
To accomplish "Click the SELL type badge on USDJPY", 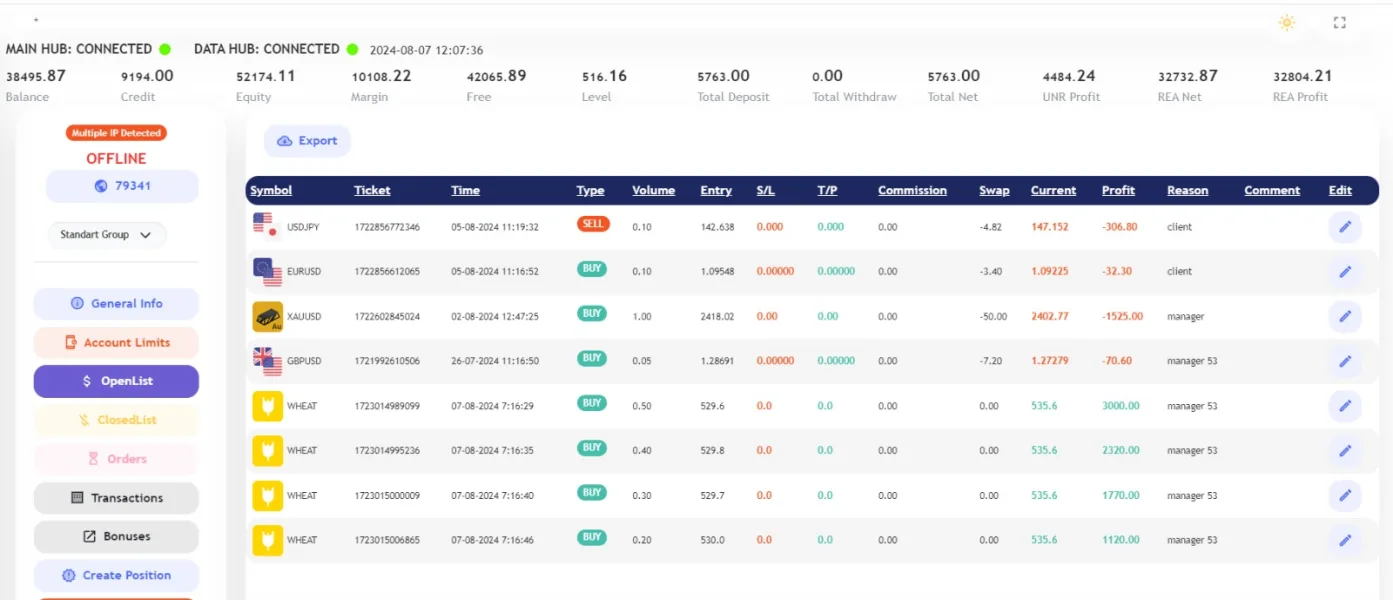I will [x=593, y=225].
